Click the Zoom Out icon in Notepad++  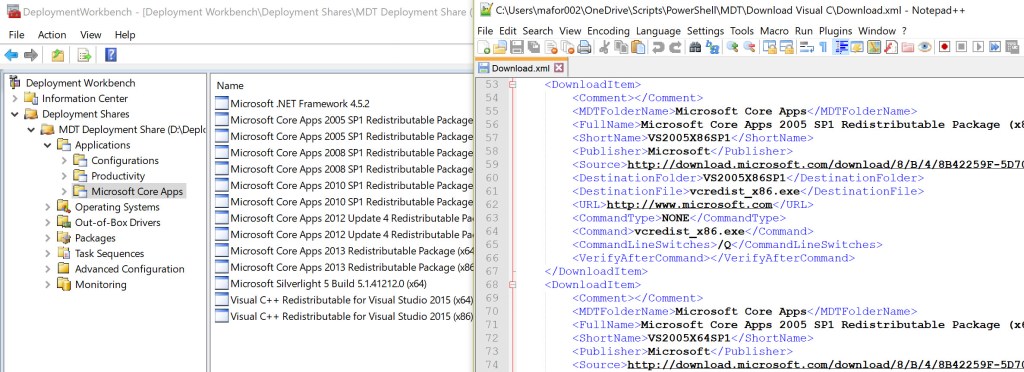pyautogui.click(x=750, y=47)
